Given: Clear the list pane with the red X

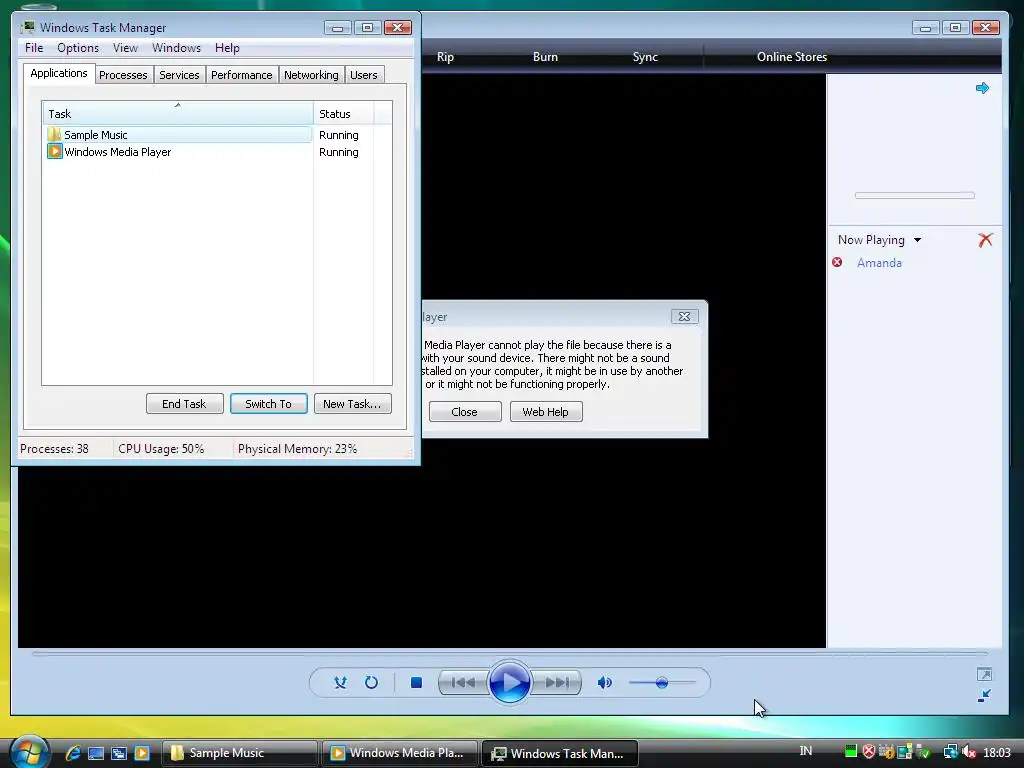Looking at the screenshot, I should pos(985,240).
